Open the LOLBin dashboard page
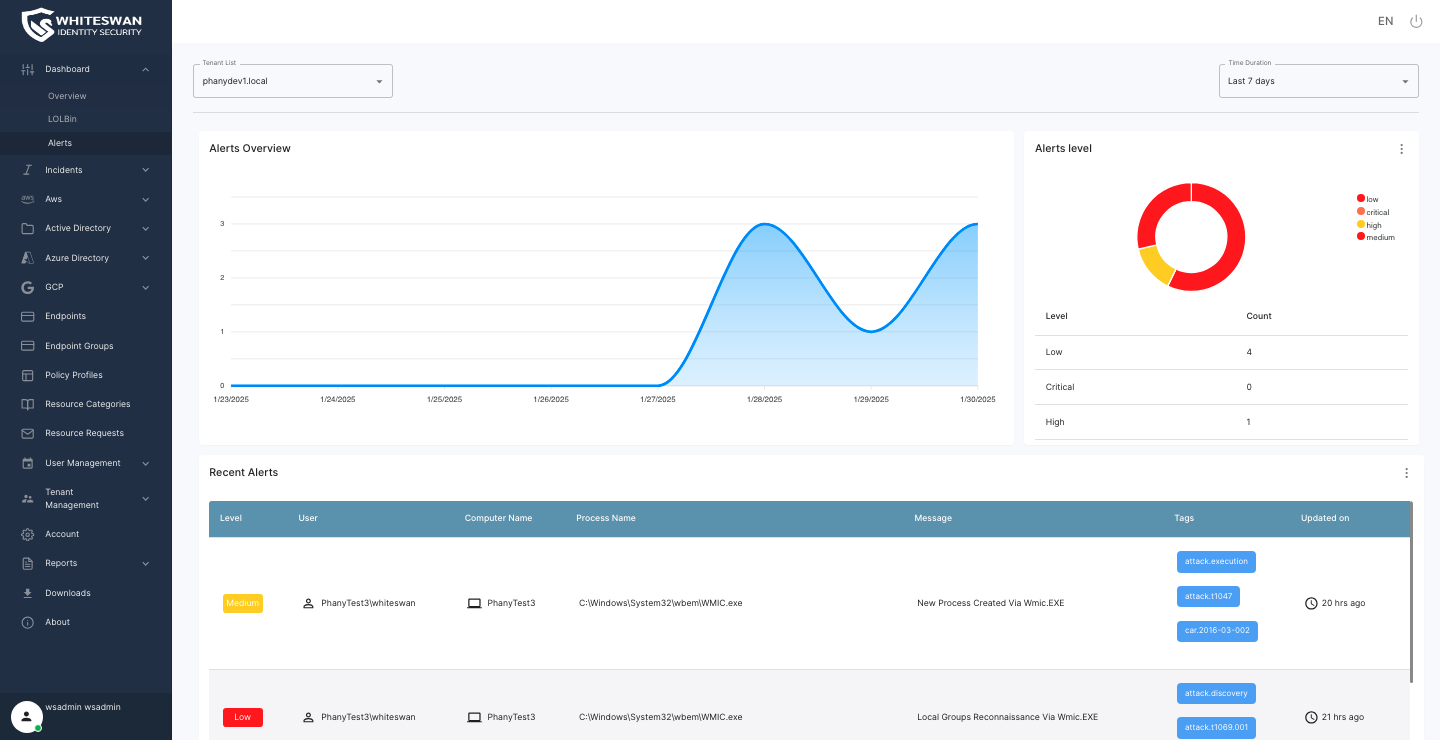This screenshot has height=740, width=1440. point(62,119)
